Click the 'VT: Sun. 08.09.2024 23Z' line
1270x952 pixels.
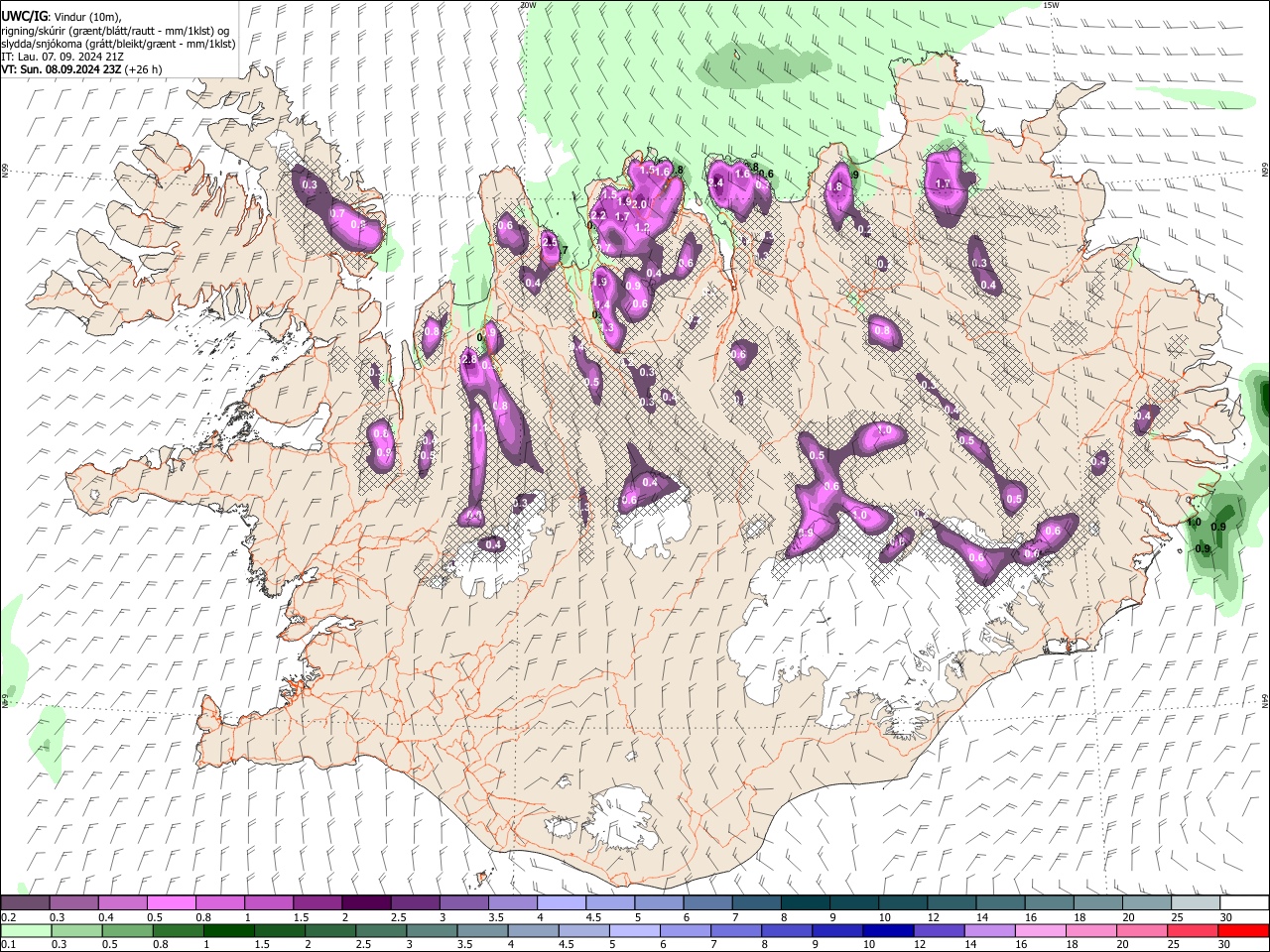62,69
